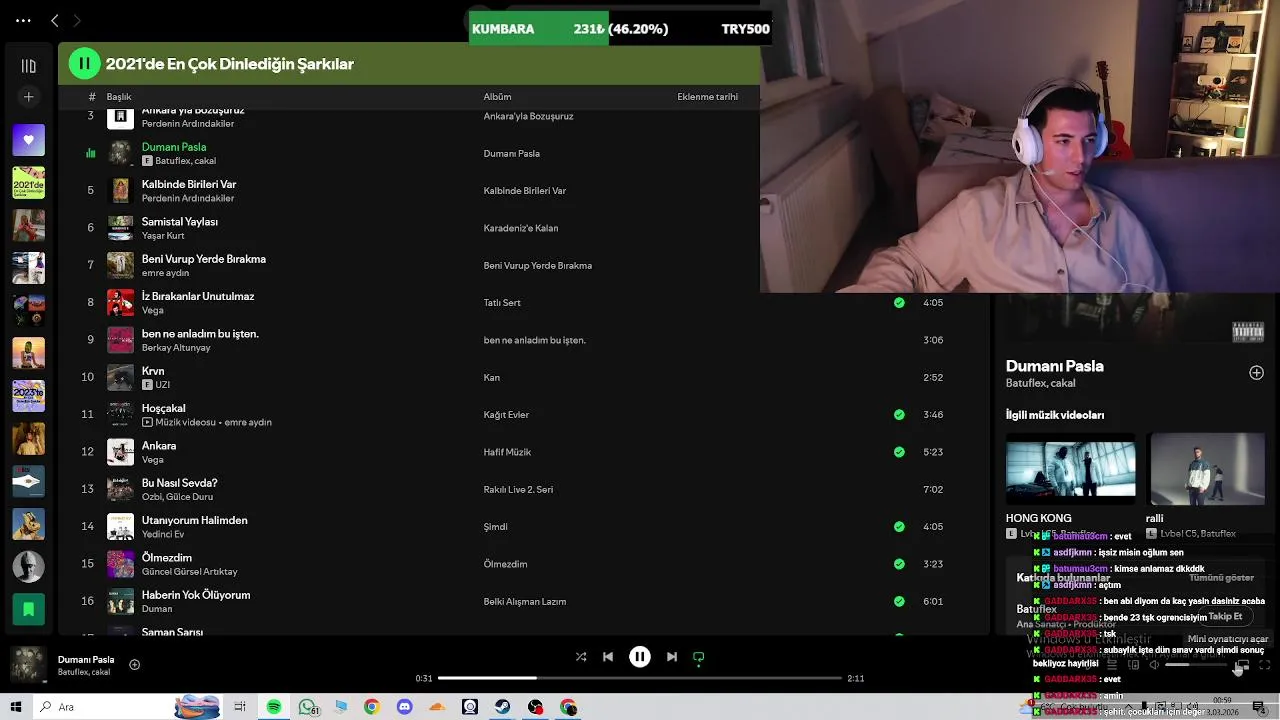The width and height of the screenshot is (1280, 720).
Task: Toggle saved check for Hoşçakal
Action: coord(899,415)
